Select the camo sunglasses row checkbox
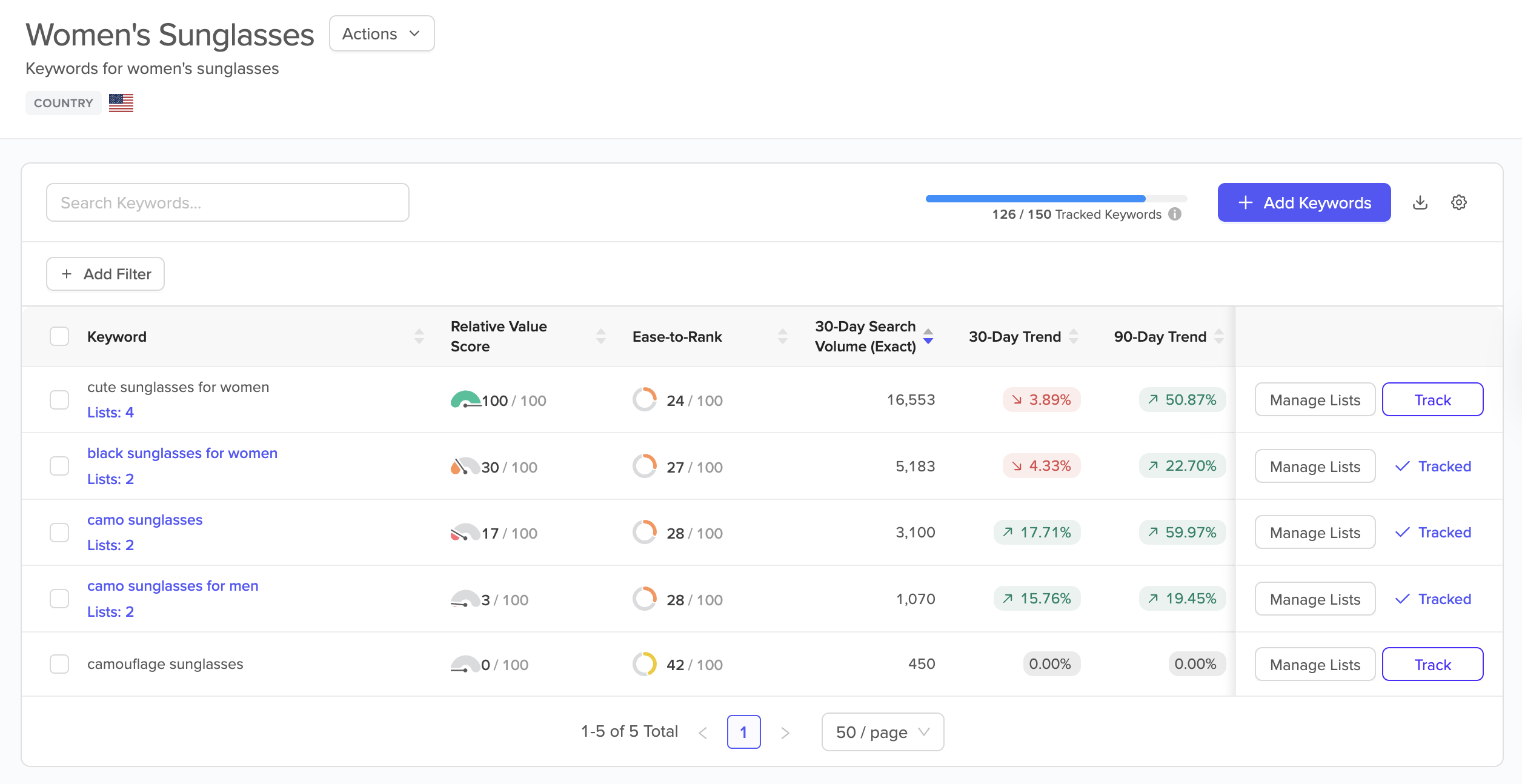The height and width of the screenshot is (784, 1522). point(59,533)
